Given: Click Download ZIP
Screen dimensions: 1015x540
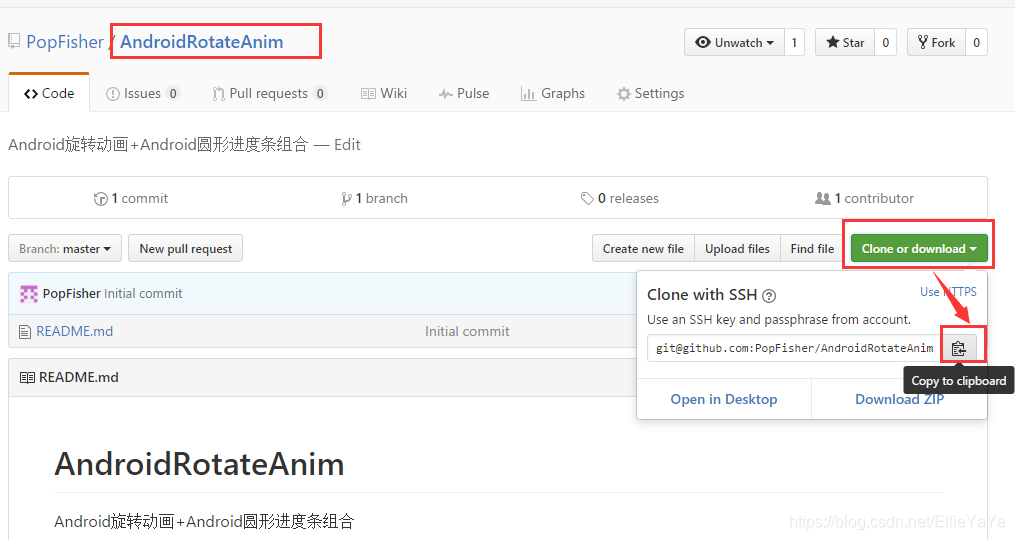Looking at the screenshot, I should pyautogui.click(x=900, y=399).
